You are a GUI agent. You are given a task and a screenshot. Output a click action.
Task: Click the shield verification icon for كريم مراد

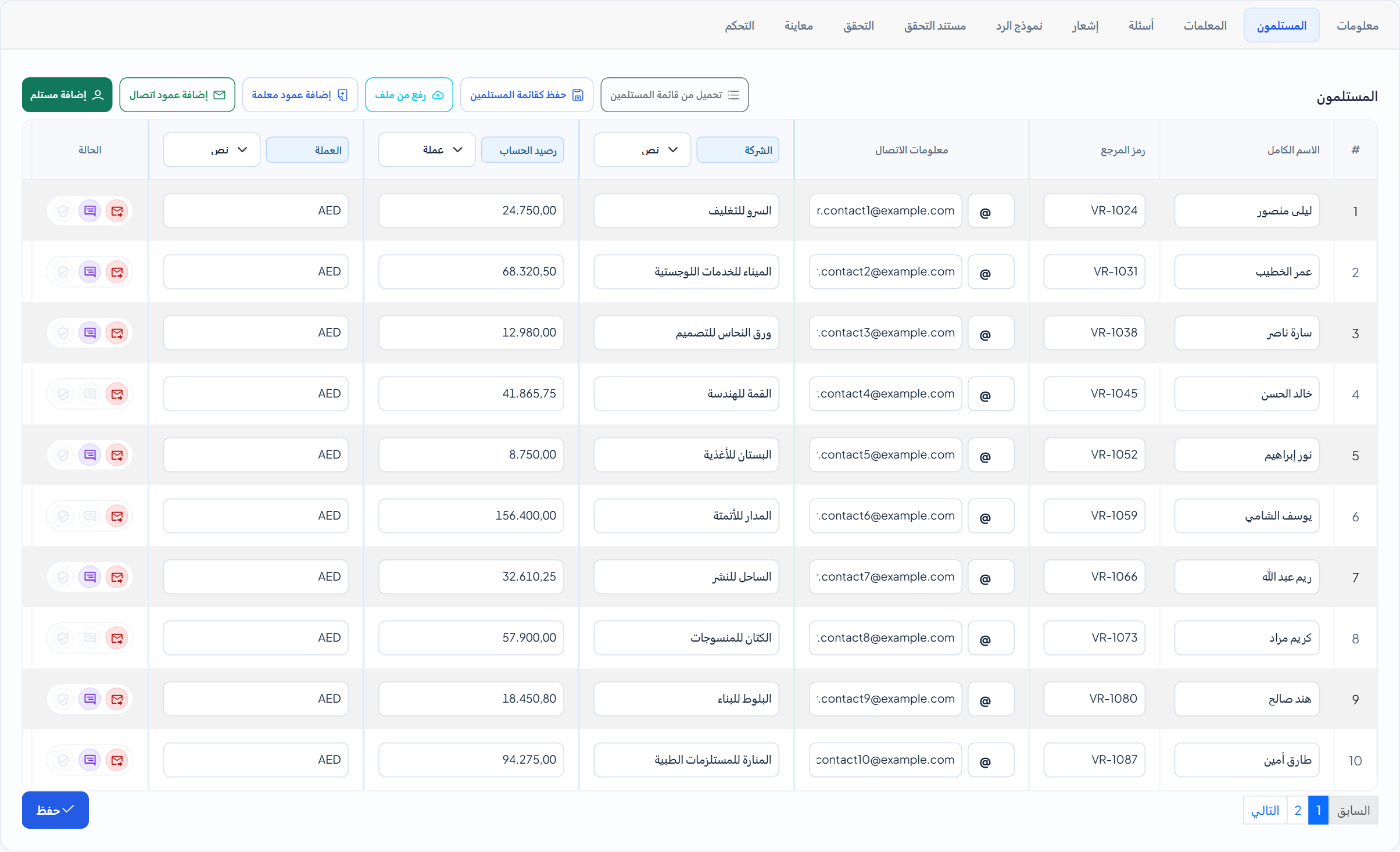click(x=63, y=638)
